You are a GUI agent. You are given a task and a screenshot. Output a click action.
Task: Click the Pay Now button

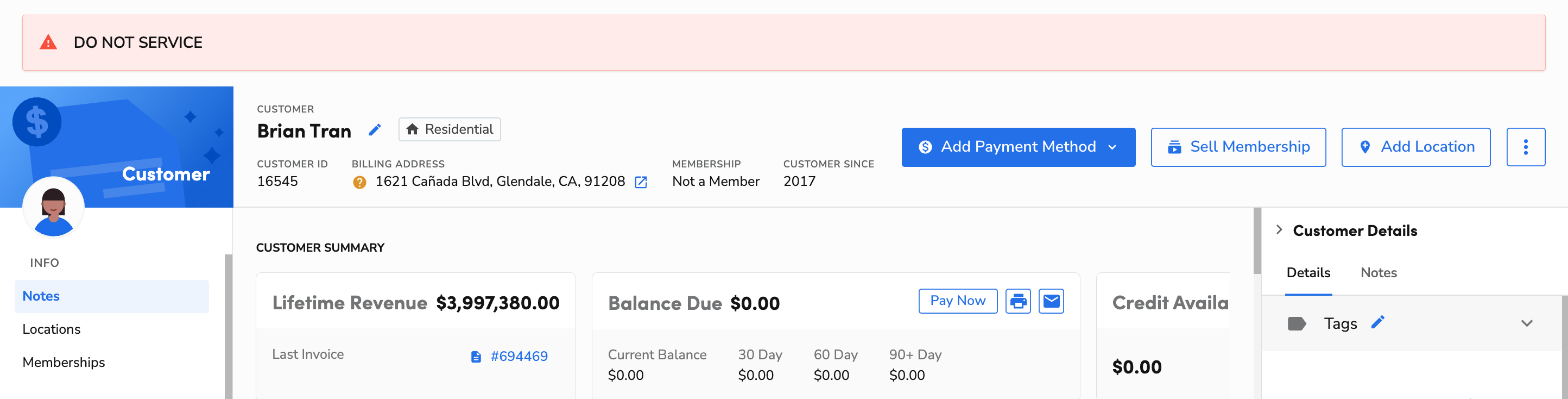click(957, 301)
